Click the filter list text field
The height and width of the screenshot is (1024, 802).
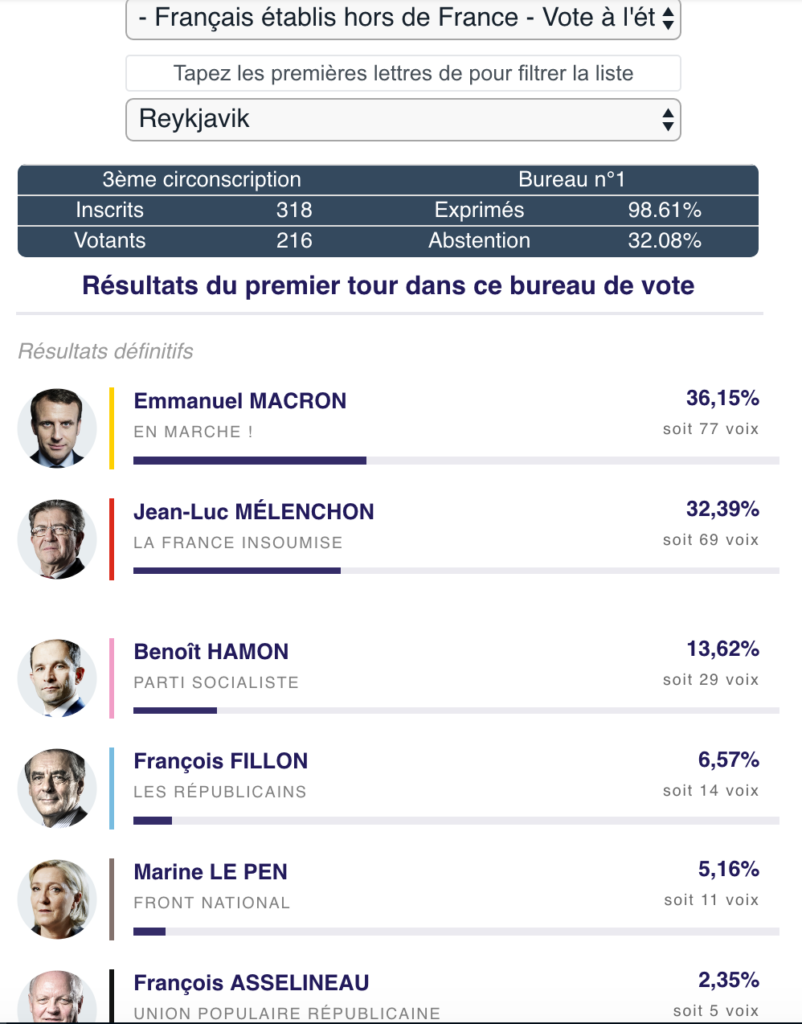point(403,73)
